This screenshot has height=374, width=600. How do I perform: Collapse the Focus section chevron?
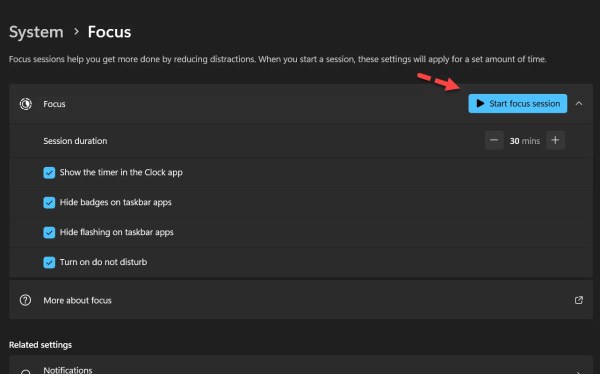579,104
